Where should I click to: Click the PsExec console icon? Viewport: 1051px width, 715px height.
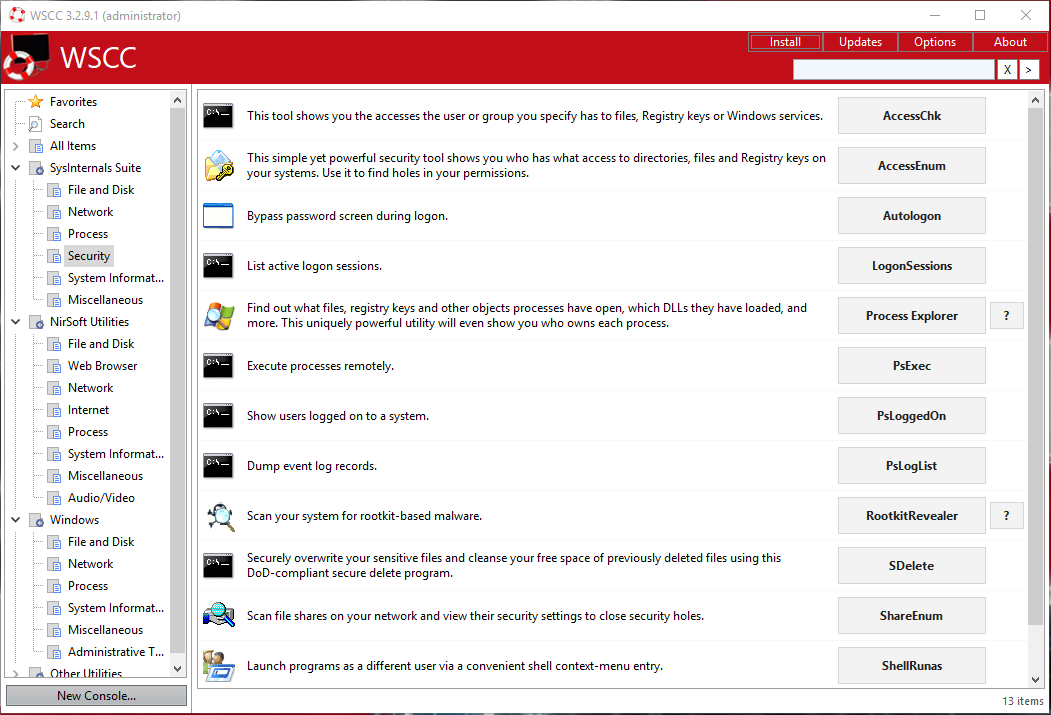point(219,366)
